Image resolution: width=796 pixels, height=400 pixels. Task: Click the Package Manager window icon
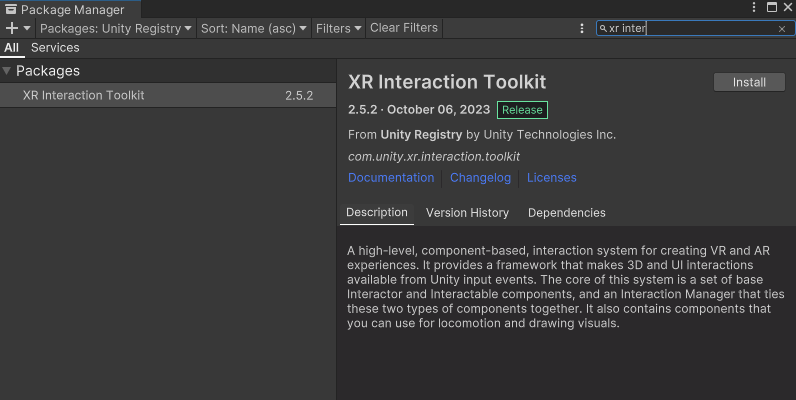(x=11, y=9)
